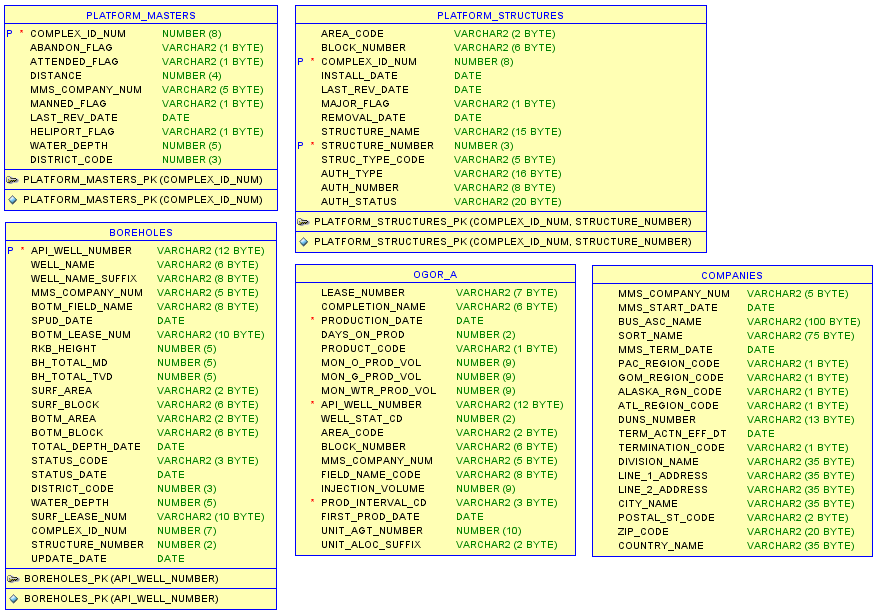Select the DAYS_ON_PROD column
Viewport: 877px width, 612px height.
tap(362, 335)
